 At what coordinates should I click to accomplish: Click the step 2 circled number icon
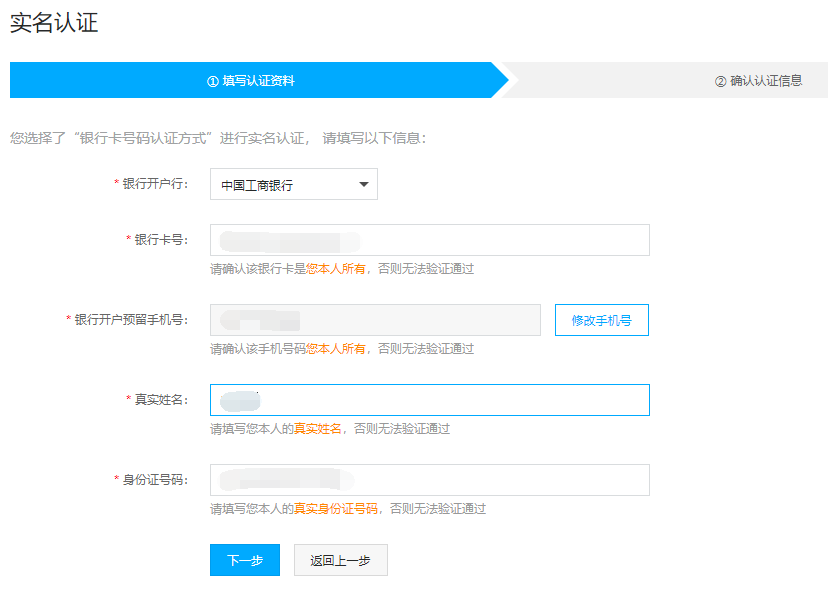(x=720, y=81)
